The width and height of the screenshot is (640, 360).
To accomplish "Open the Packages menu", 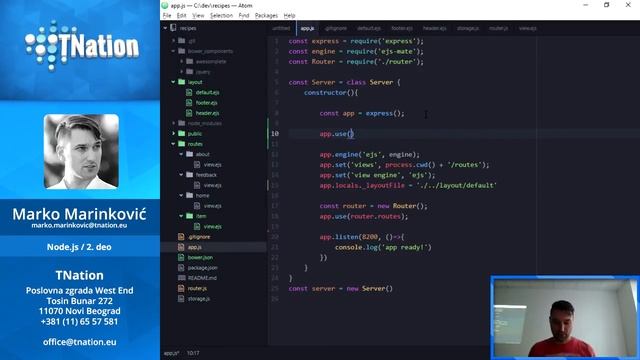I will [266, 16].
